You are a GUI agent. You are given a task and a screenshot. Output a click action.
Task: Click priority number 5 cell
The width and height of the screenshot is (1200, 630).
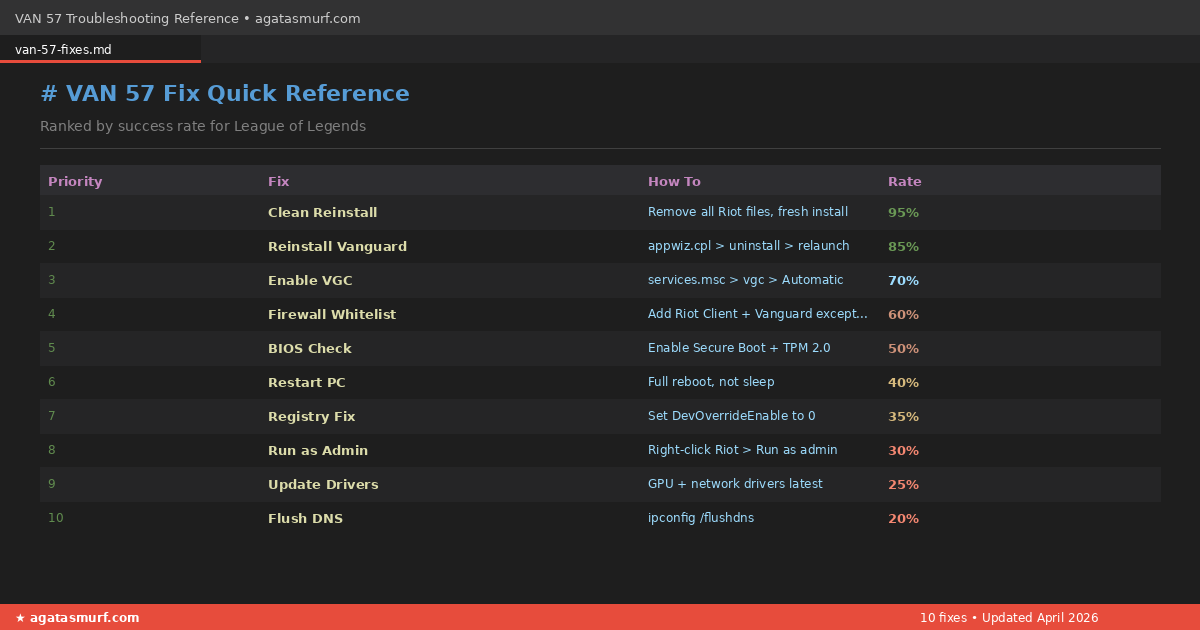coord(52,348)
